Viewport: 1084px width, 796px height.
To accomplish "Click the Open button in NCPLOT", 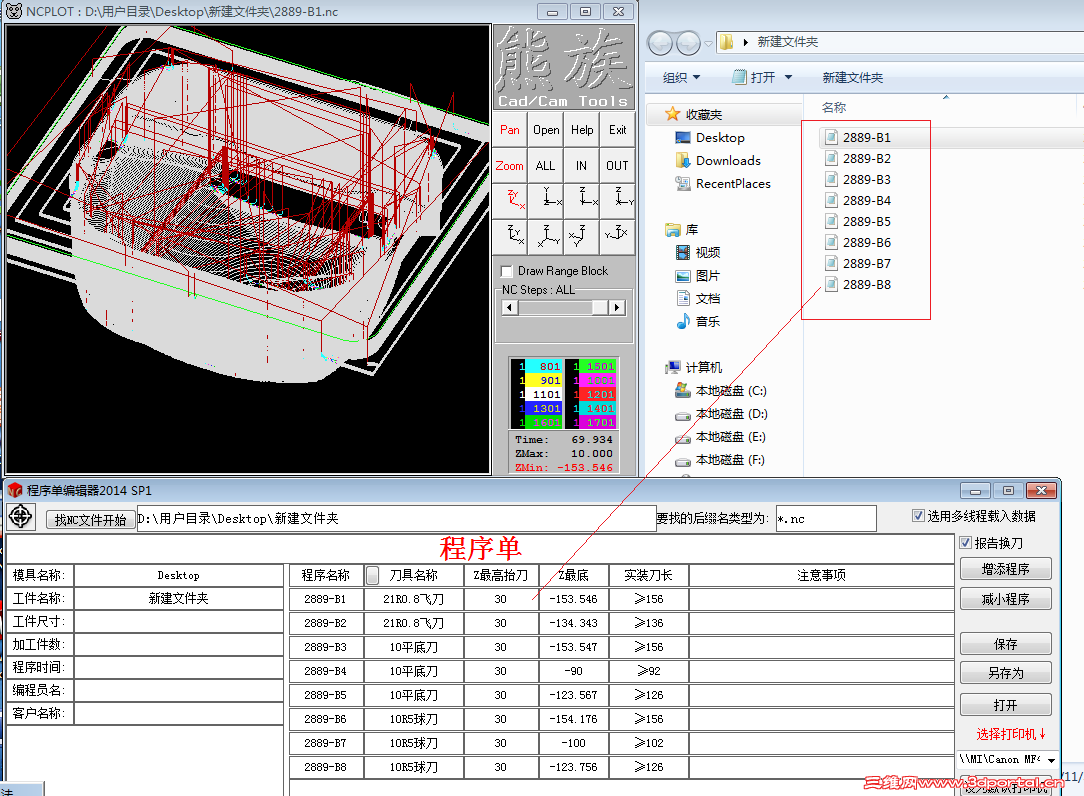I will 545,129.
